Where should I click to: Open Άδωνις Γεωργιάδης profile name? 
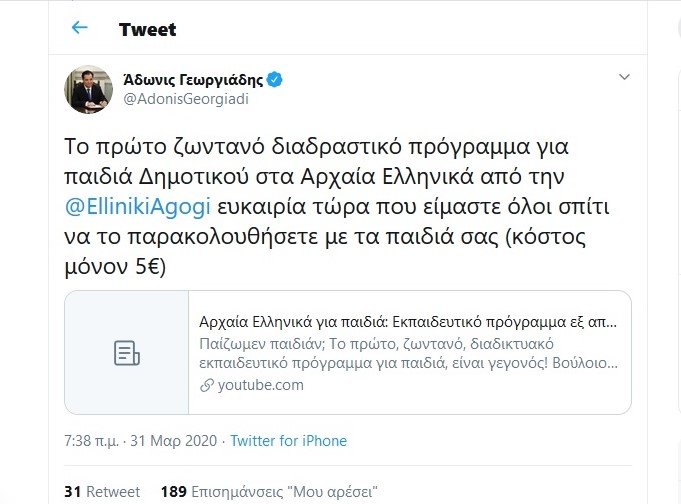[x=192, y=79]
